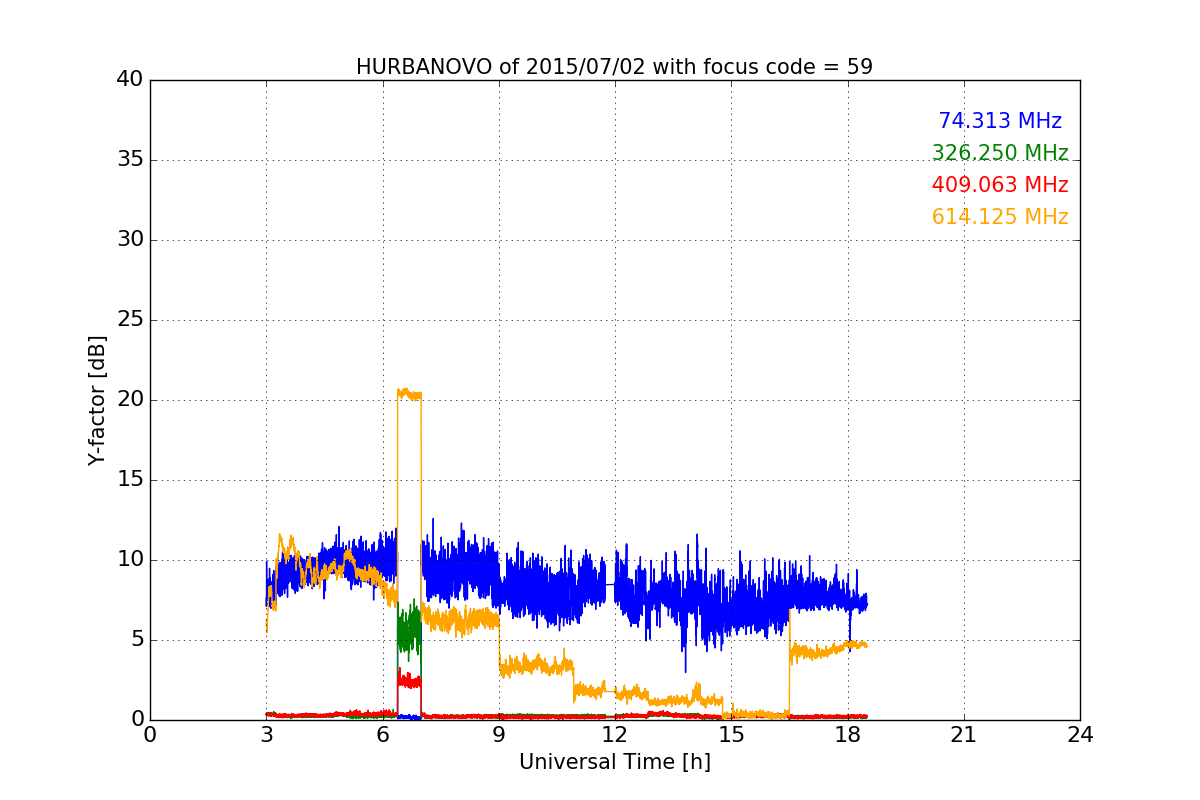Click the x-axis tick label 12
The width and height of the screenshot is (1200, 800).
coord(615,735)
